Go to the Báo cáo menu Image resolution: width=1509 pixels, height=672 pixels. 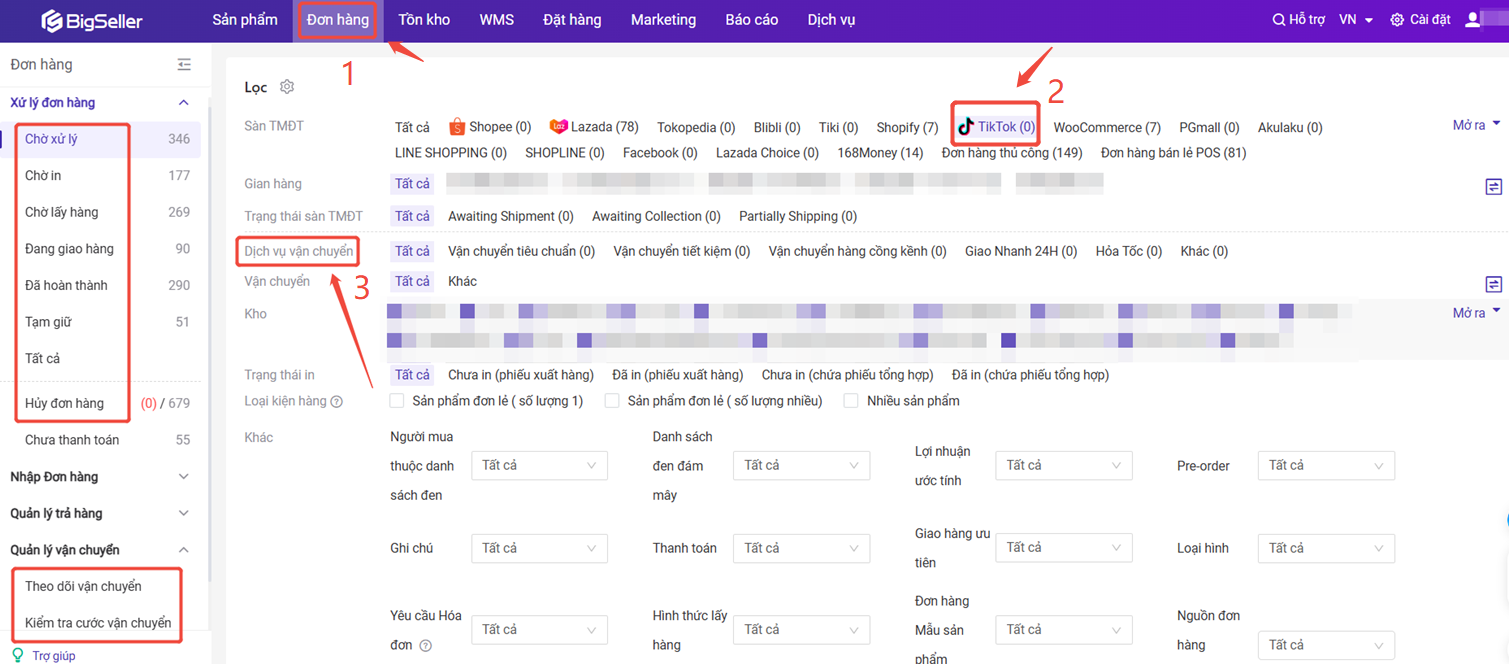751,20
